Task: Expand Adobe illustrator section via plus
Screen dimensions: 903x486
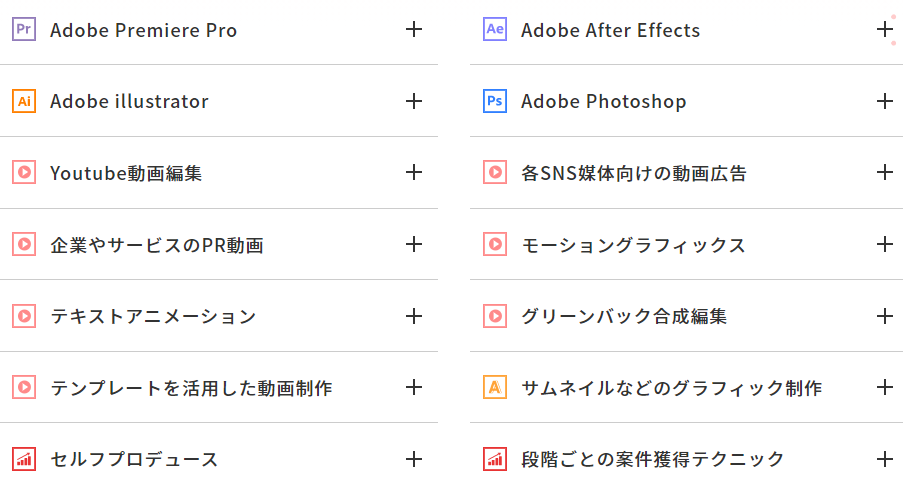Action: click(413, 101)
